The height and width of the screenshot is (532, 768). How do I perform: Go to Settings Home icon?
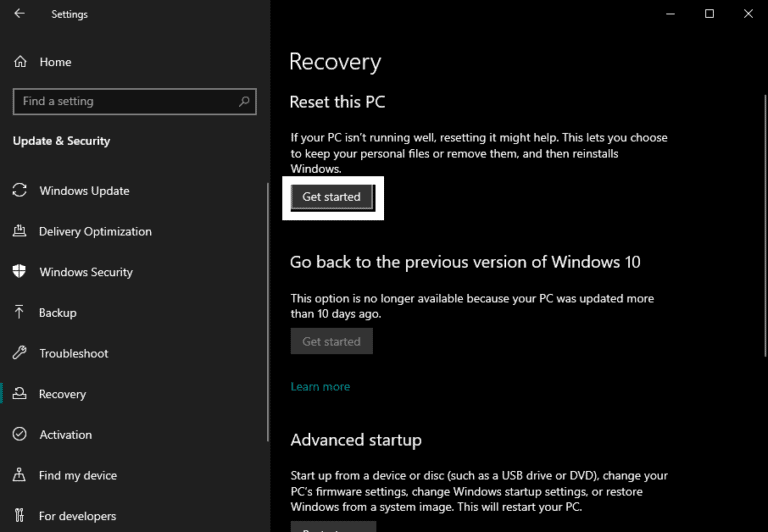20,62
